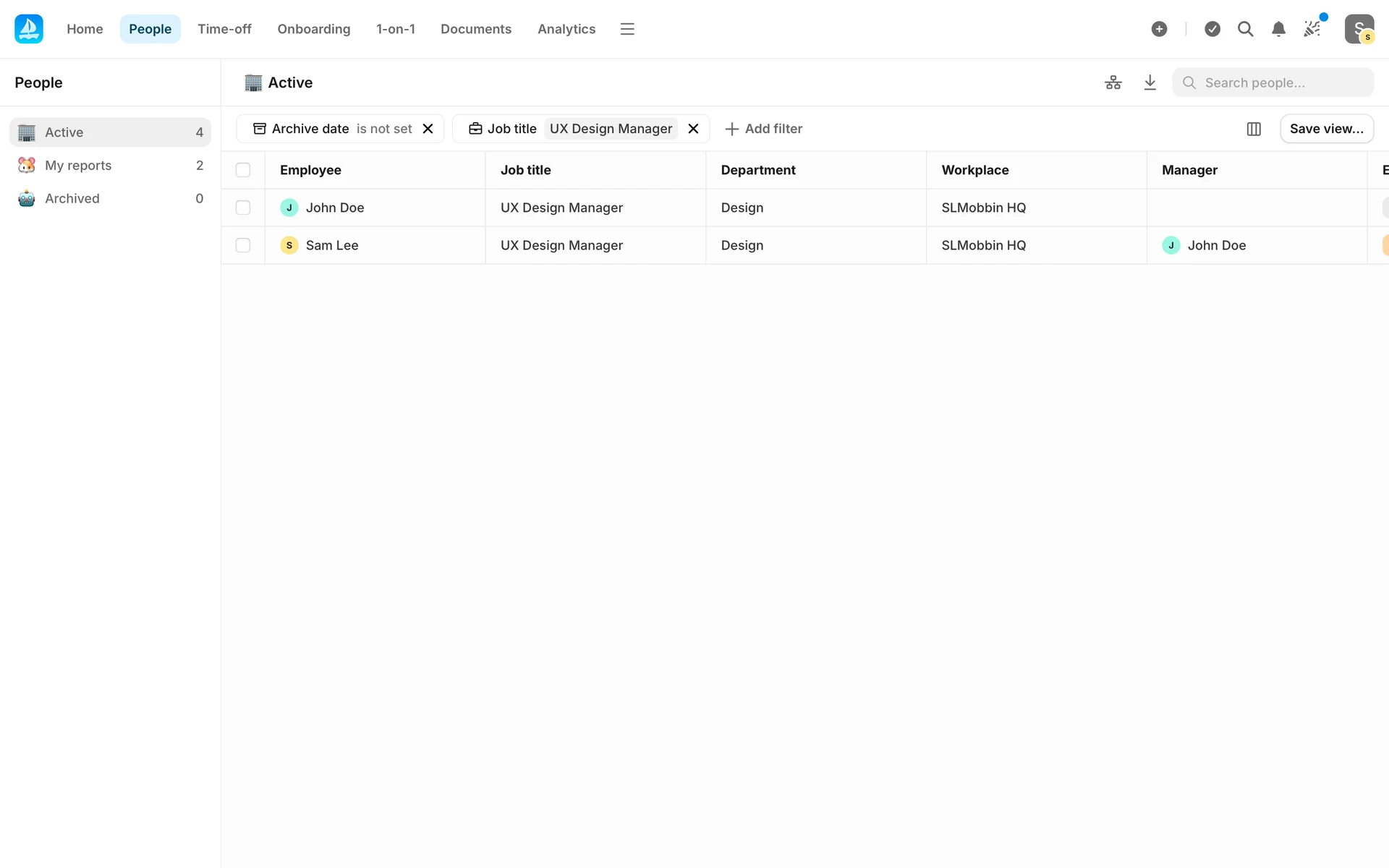This screenshot has height=868, width=1389.
Task: Check the Sam Lee row checkbox
Action: pos(243,245)
